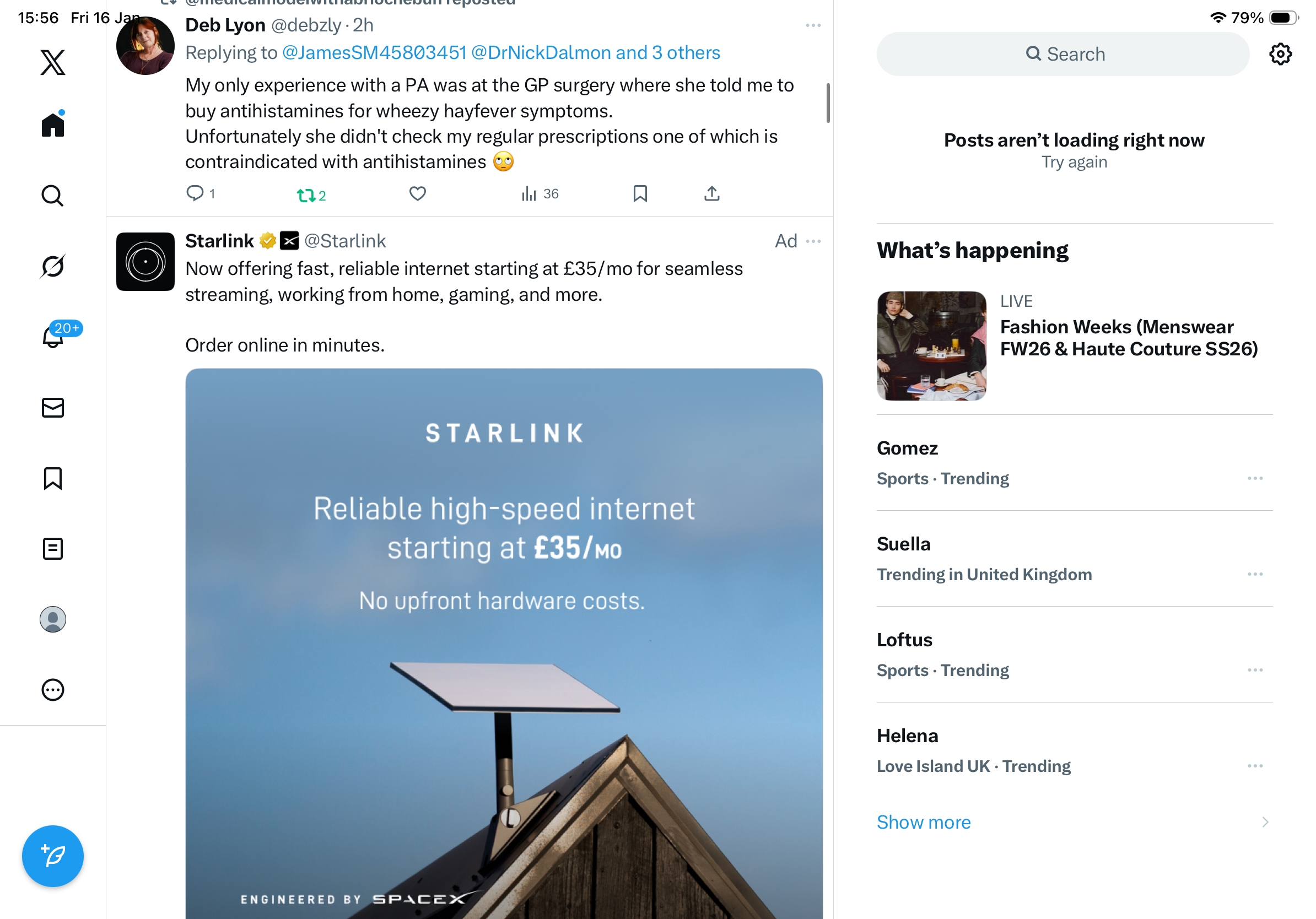1316x919 pixels.
Task: View analytics on Deb Lyon's post
Action: [x=540, y=193]
